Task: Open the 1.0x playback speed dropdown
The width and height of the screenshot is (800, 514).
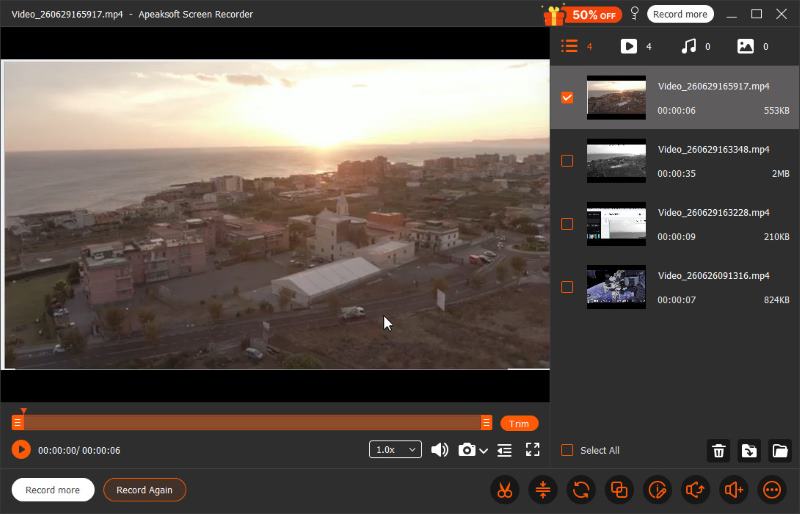Action: coord(395,450)
